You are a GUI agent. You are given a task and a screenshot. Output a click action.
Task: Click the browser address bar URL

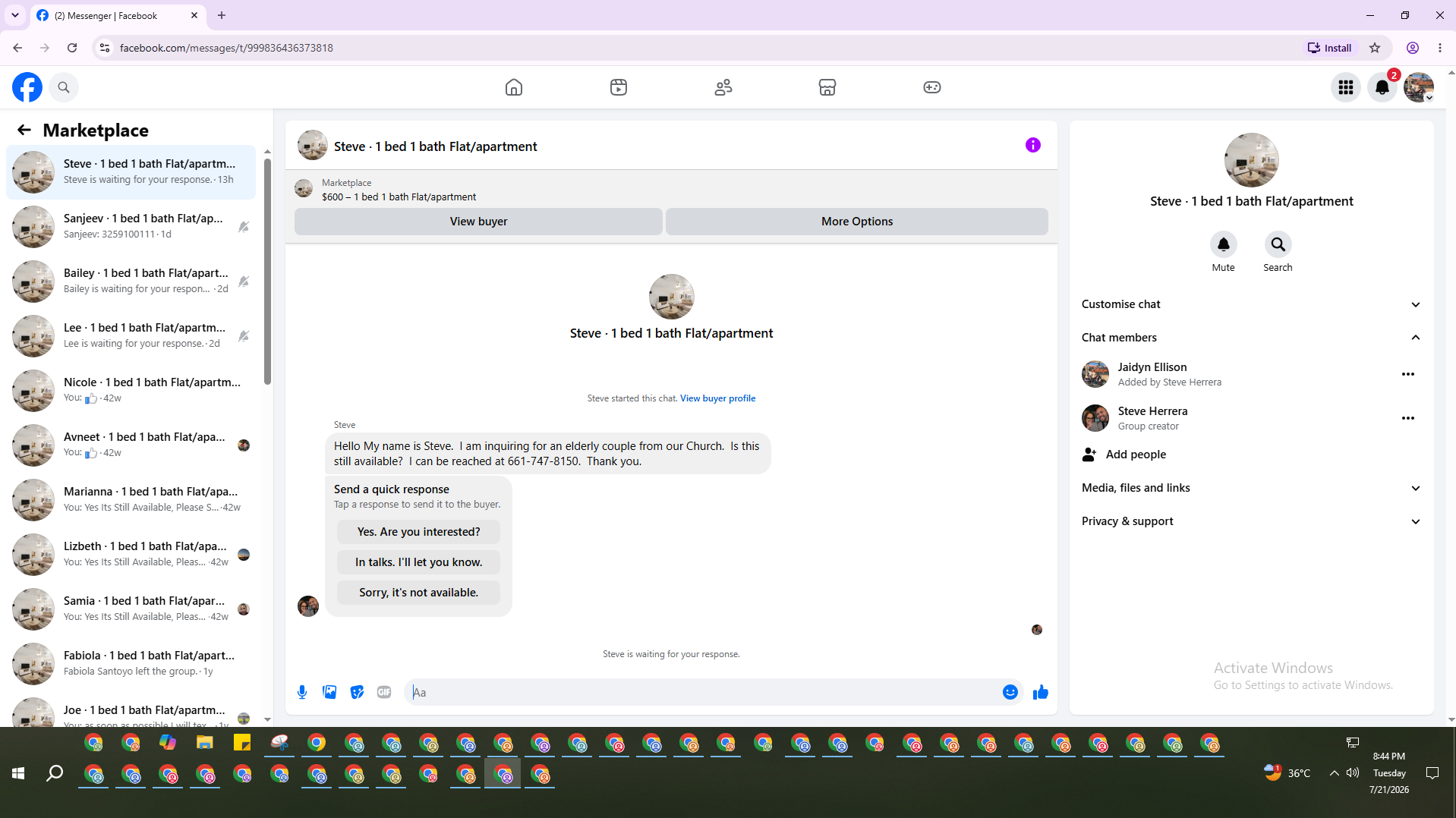pyautogui.click(x=226, y=48)
